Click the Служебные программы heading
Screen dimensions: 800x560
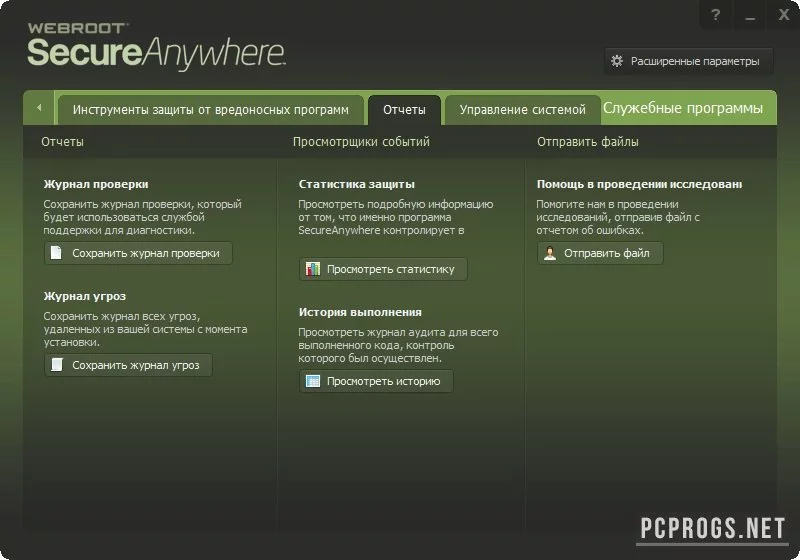click(x=683, y=108)
